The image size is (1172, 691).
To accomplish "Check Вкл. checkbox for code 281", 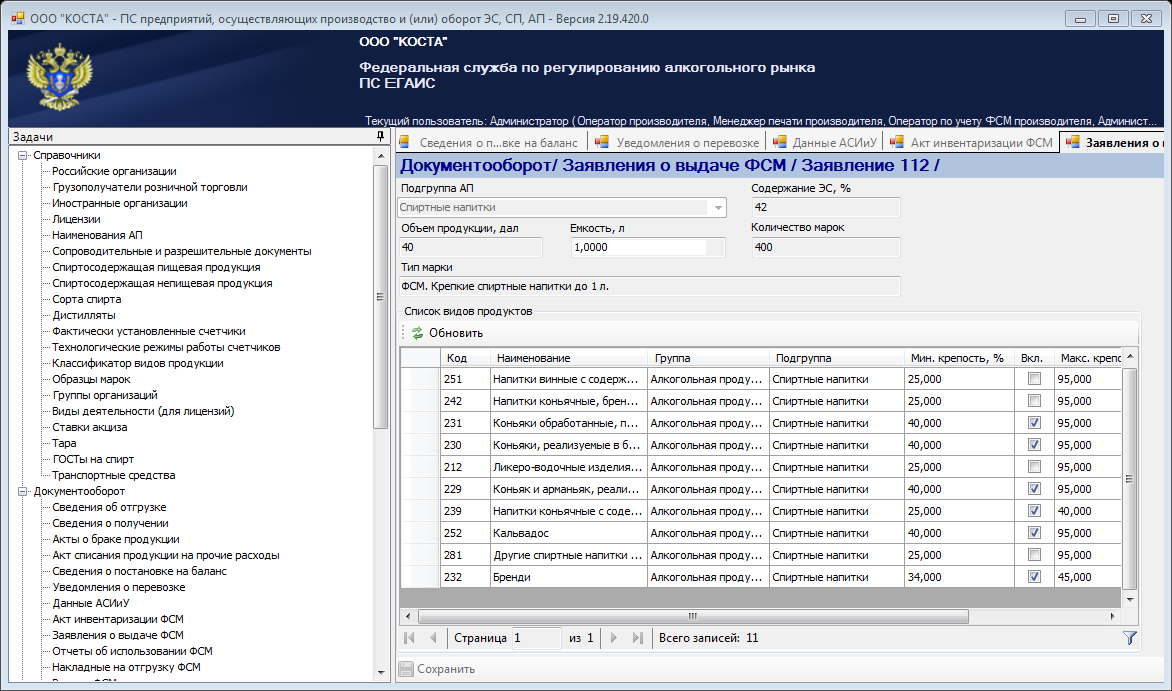I will point(1034,555).
